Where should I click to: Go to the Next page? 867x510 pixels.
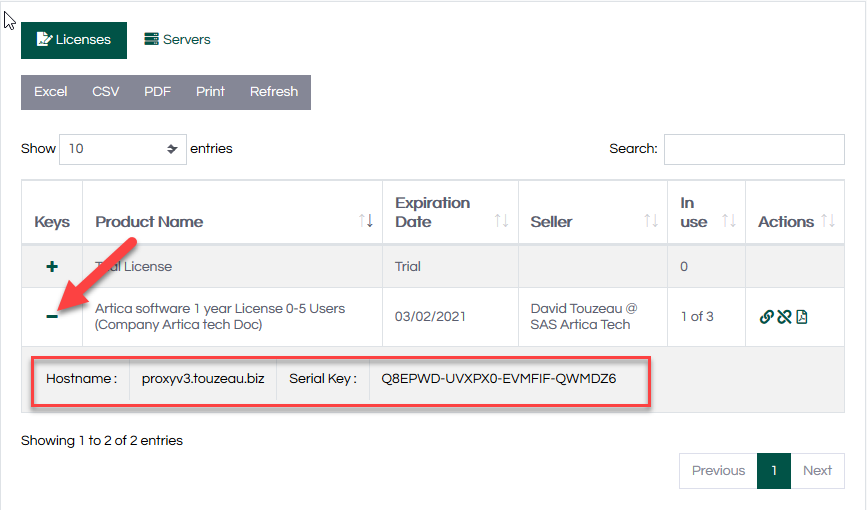pos(817,471)
